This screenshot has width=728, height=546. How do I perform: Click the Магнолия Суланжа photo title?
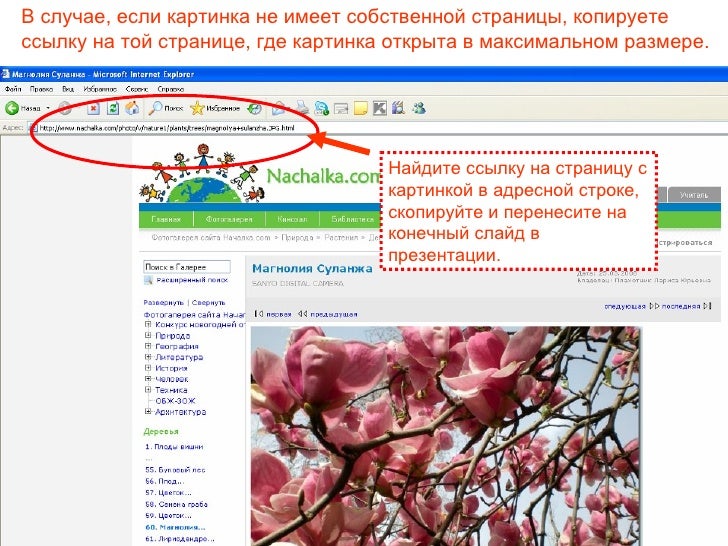pyautogui.click(x=312, y=268)
